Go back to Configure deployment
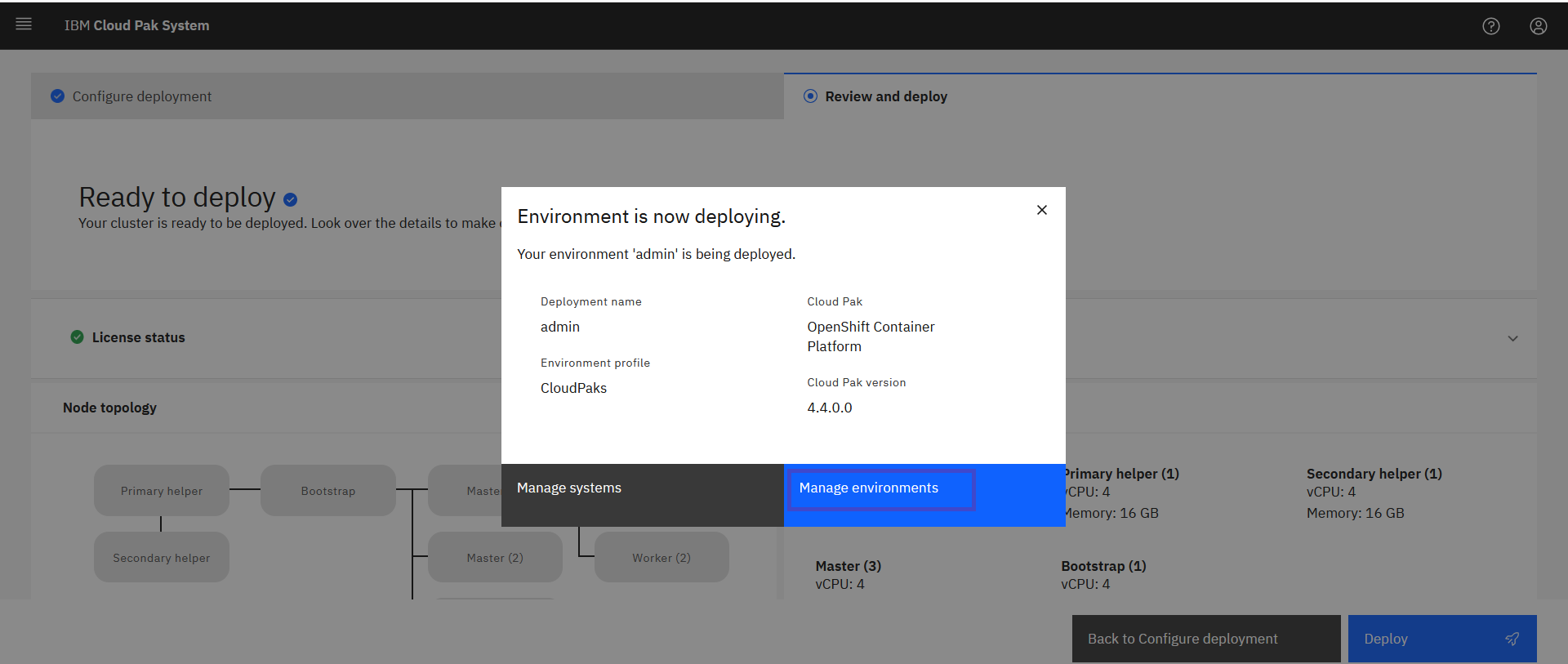1568x664 pixels. pos(1205,639)
